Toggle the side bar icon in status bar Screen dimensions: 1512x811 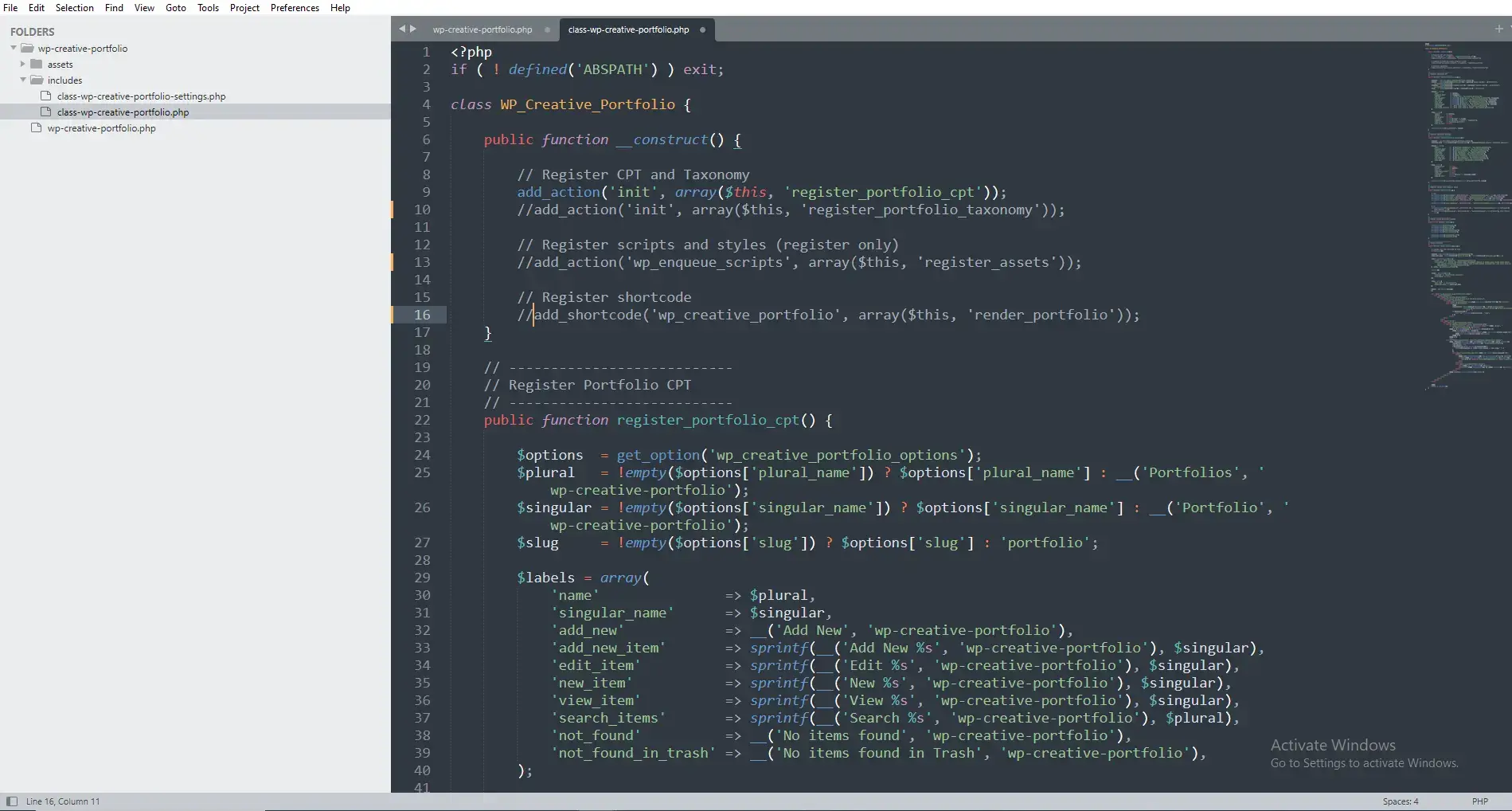click(11, 801)
